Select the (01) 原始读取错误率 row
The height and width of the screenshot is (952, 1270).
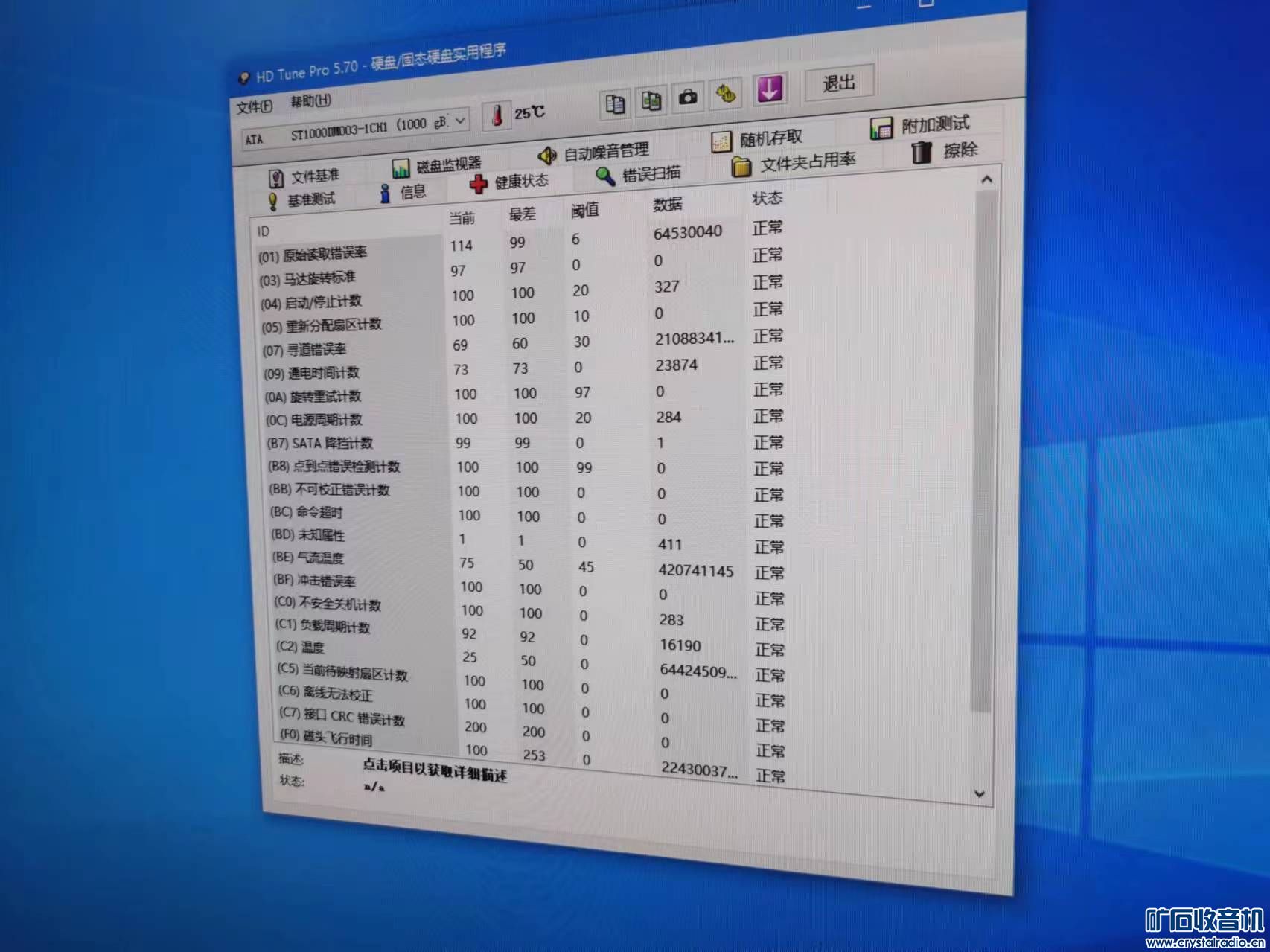(521, 243)
